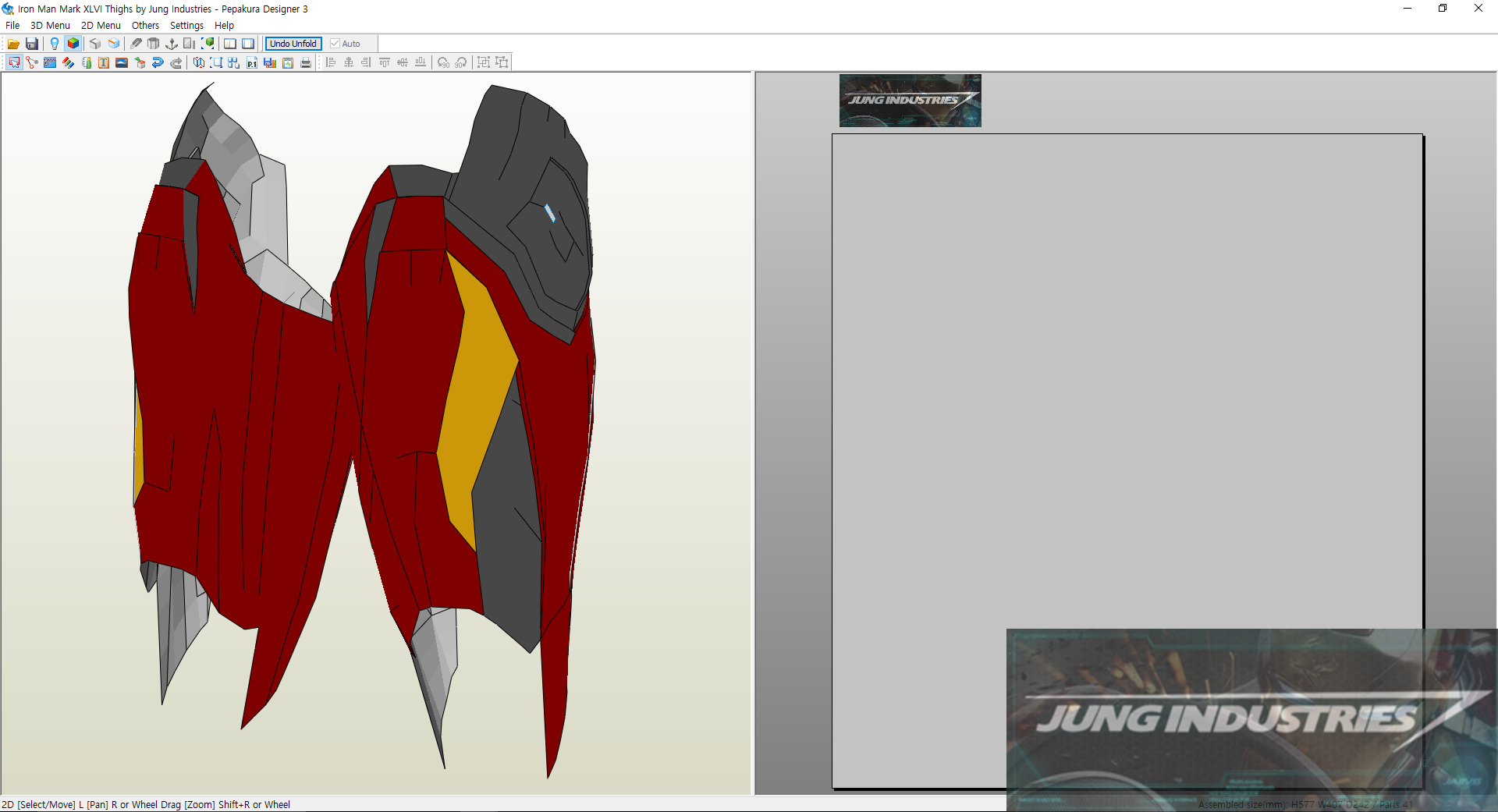The image size is (1498, 812).
Task: Pick the text input T tool
Action: [104, 62]
